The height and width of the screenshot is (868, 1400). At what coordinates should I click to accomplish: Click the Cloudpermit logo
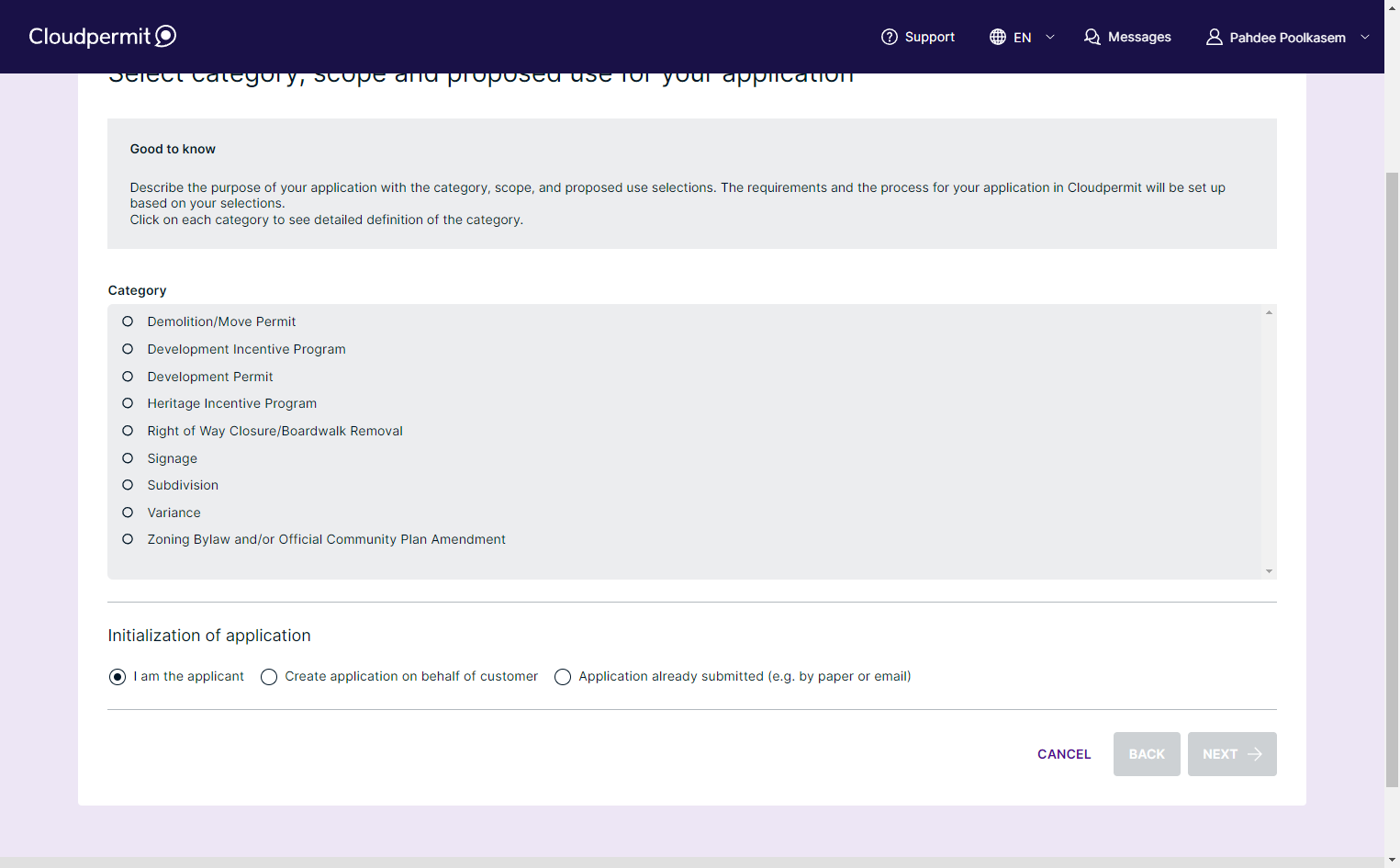102,36
